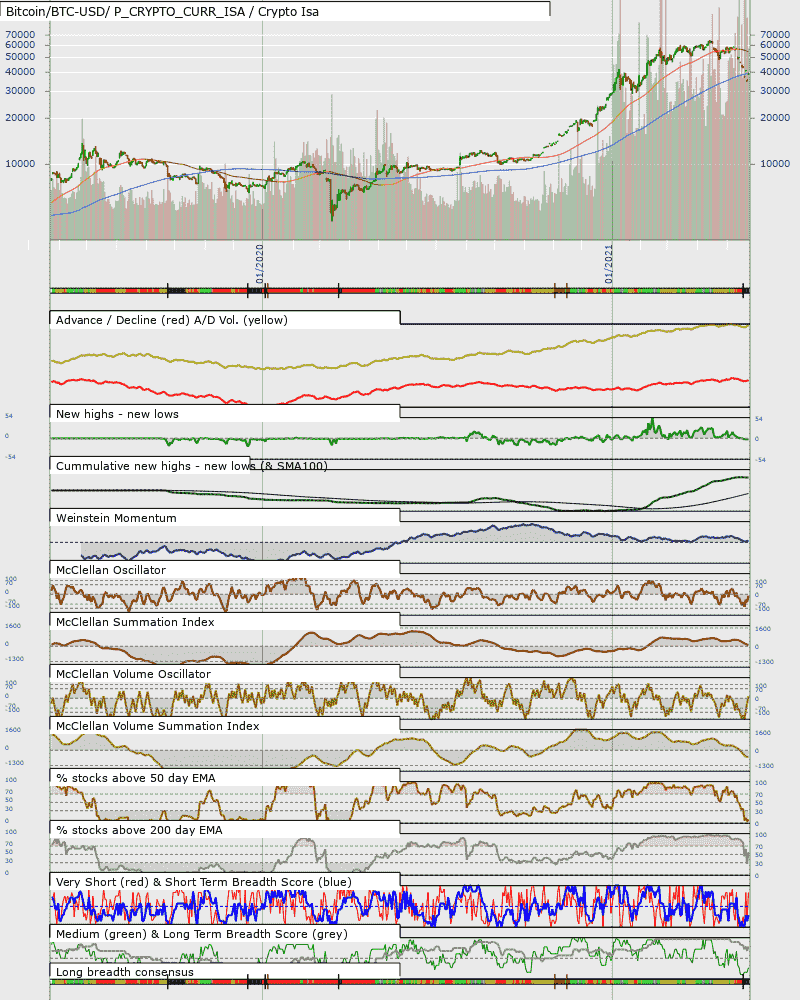Click the 30000 price label on left axis
This screenshot has width=800, height=1000.
(20, 91)
